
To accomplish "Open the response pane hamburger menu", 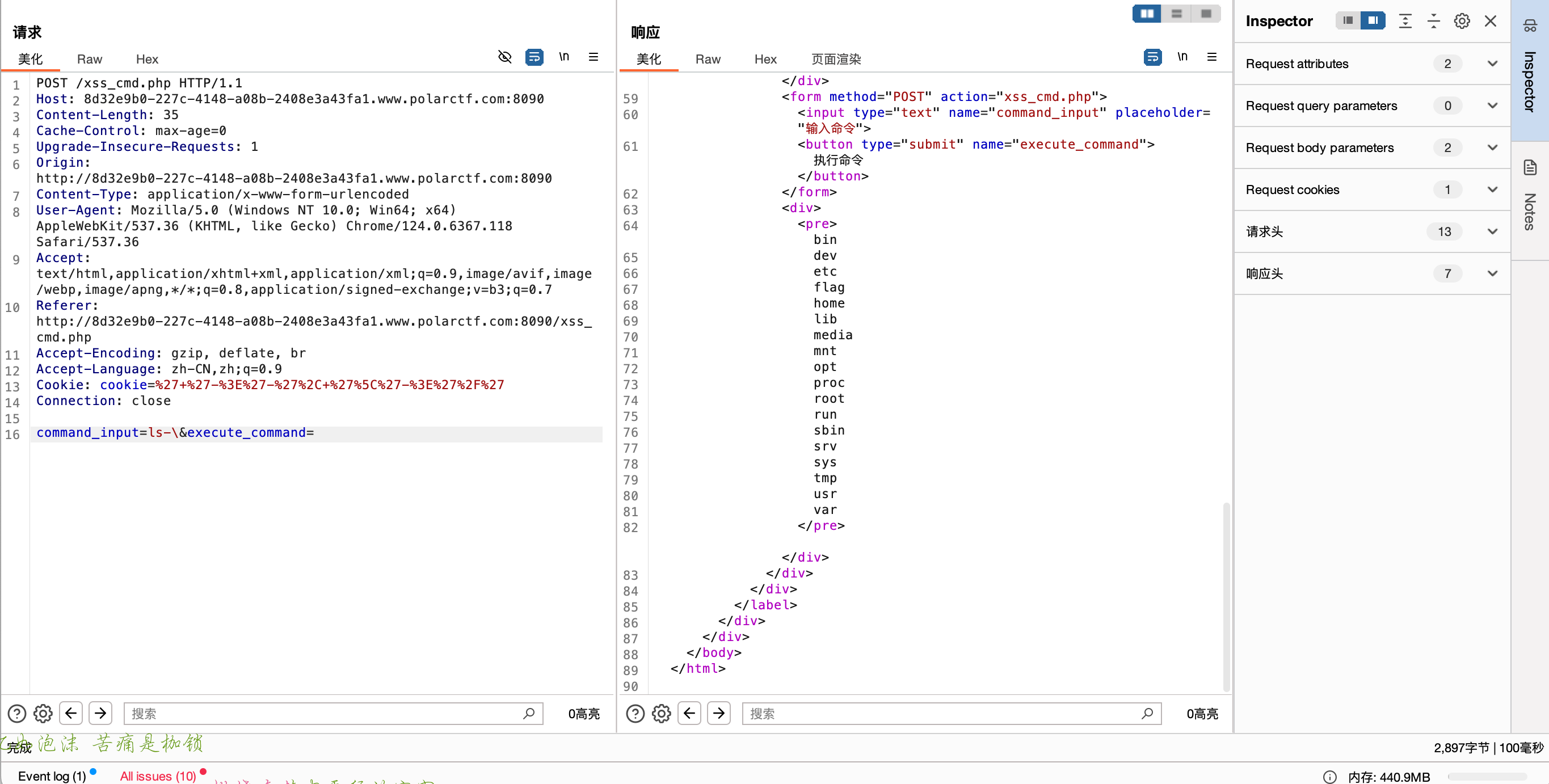I will (x=1211, y=57).
